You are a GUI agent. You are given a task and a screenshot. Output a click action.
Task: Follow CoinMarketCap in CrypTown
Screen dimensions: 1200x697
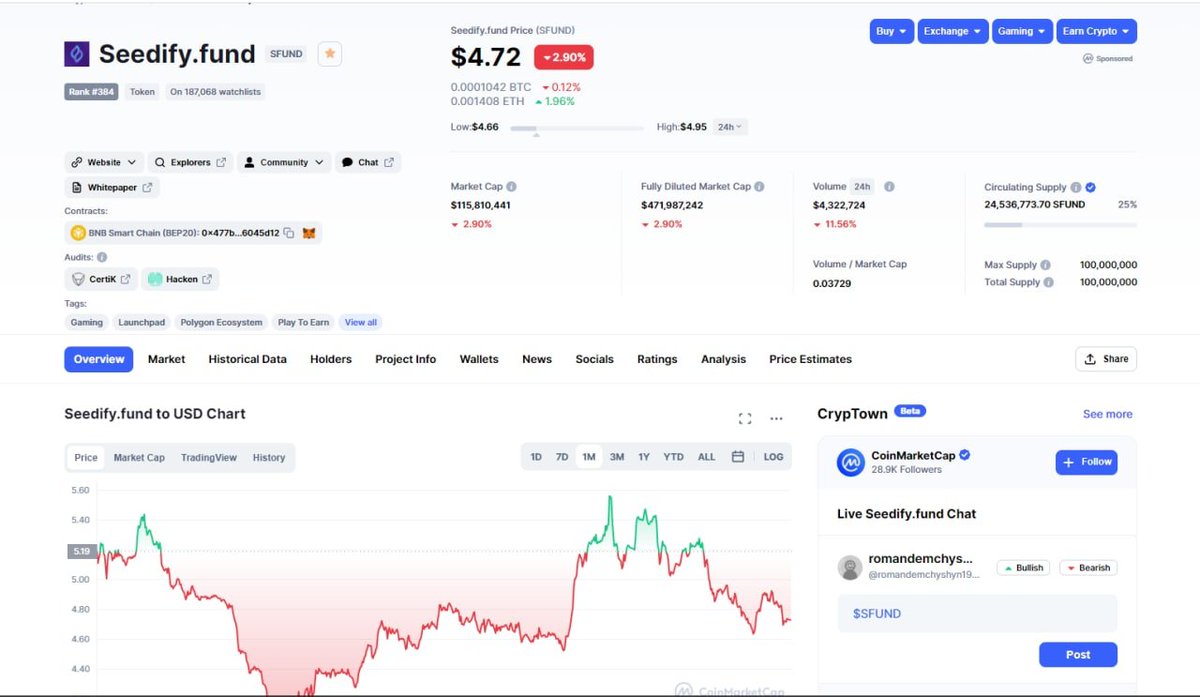tap(1086, 462)
